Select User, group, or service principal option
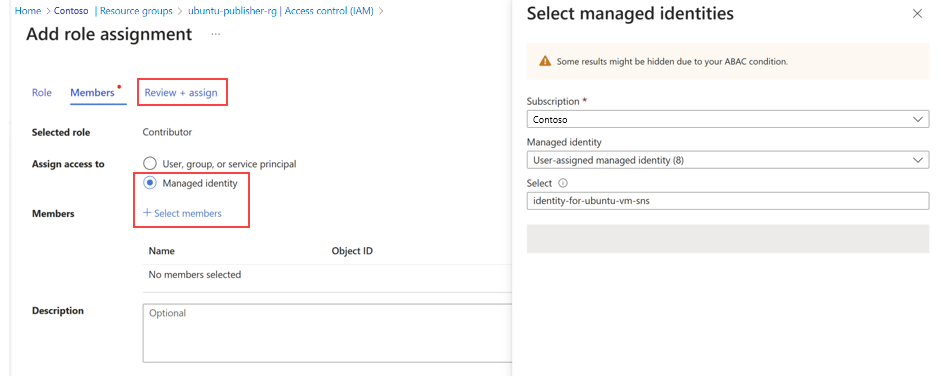941x376 pixels. 149,164
